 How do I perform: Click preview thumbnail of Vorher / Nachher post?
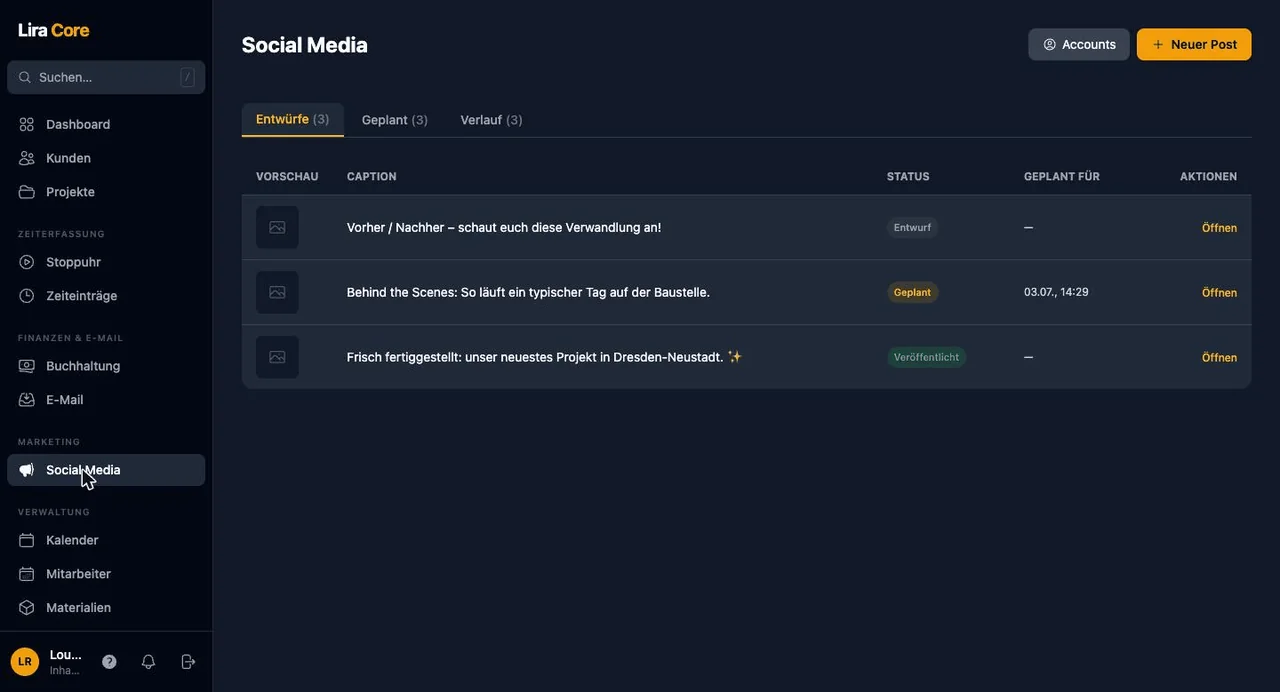[x=277, y=227]
